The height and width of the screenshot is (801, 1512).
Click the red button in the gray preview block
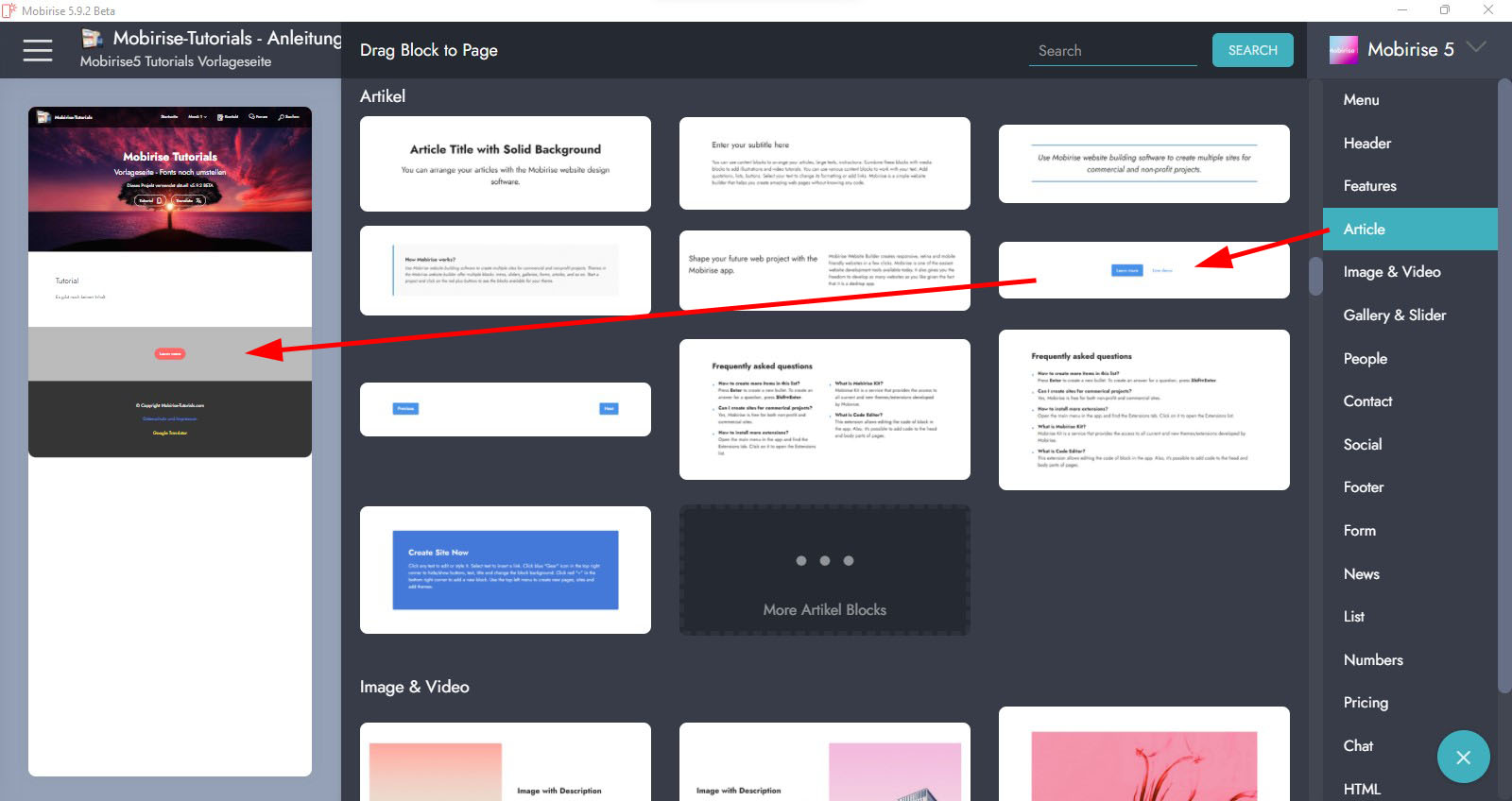click(x=170, y=354)
